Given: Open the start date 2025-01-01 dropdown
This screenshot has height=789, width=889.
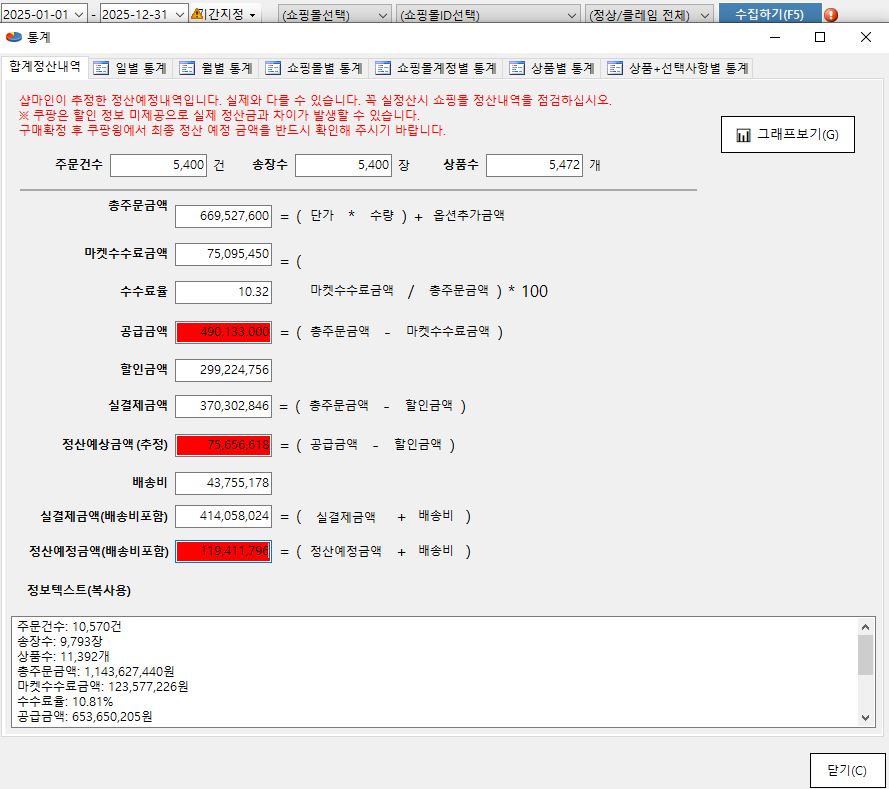Looking at the screenshot, I should tap(79, 15).
